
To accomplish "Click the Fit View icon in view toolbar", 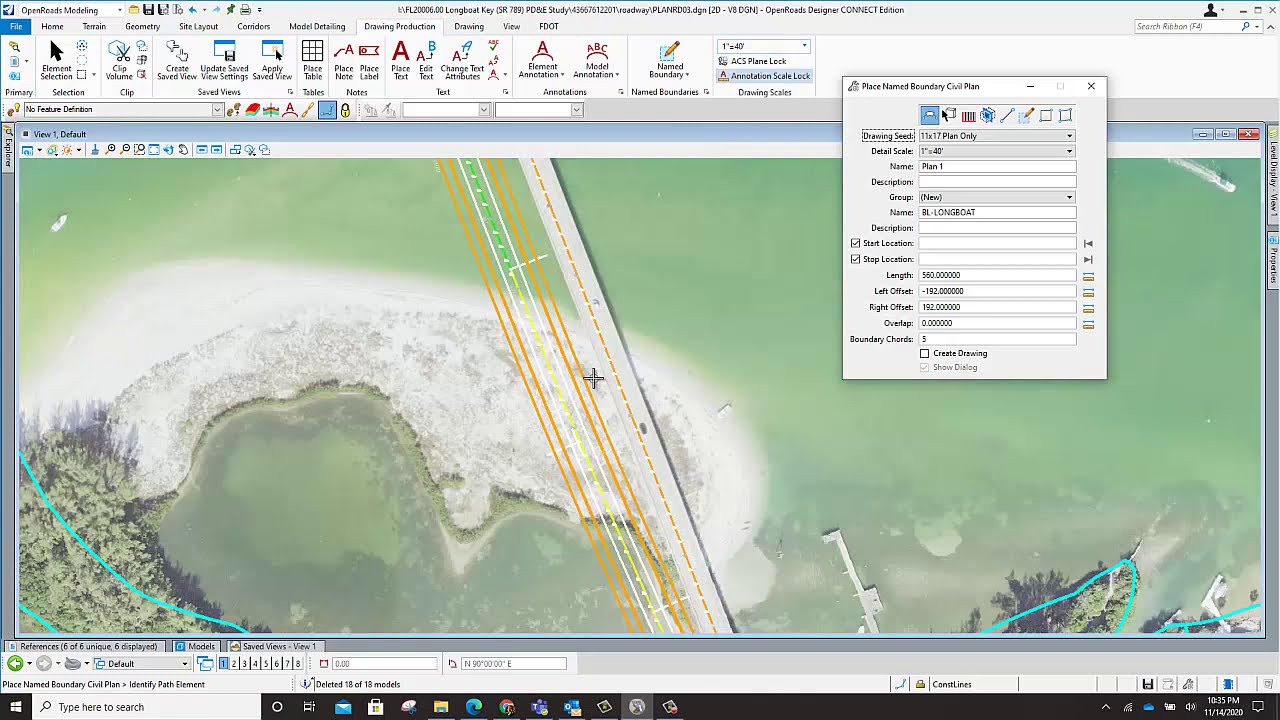I will tap(154, 150).
